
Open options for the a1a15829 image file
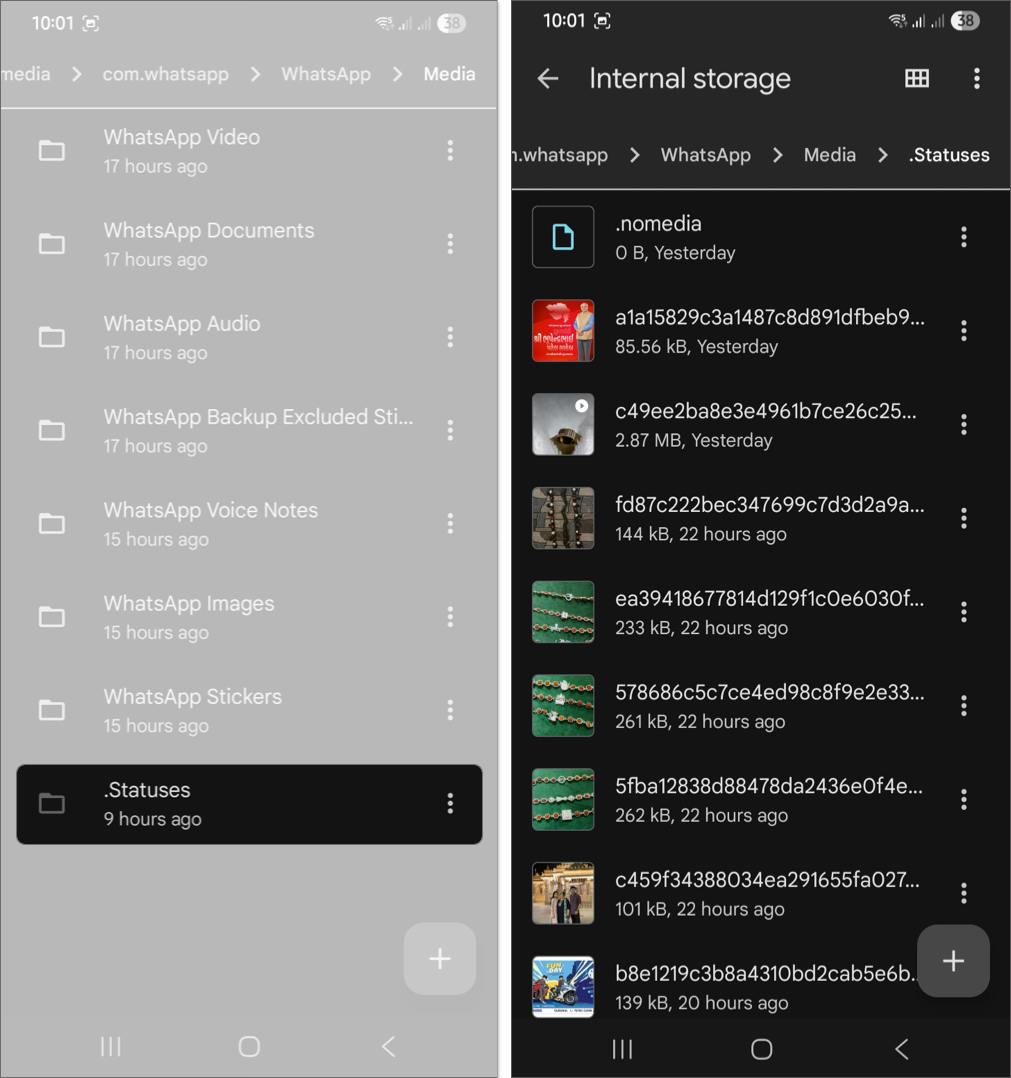coord(963,331)
